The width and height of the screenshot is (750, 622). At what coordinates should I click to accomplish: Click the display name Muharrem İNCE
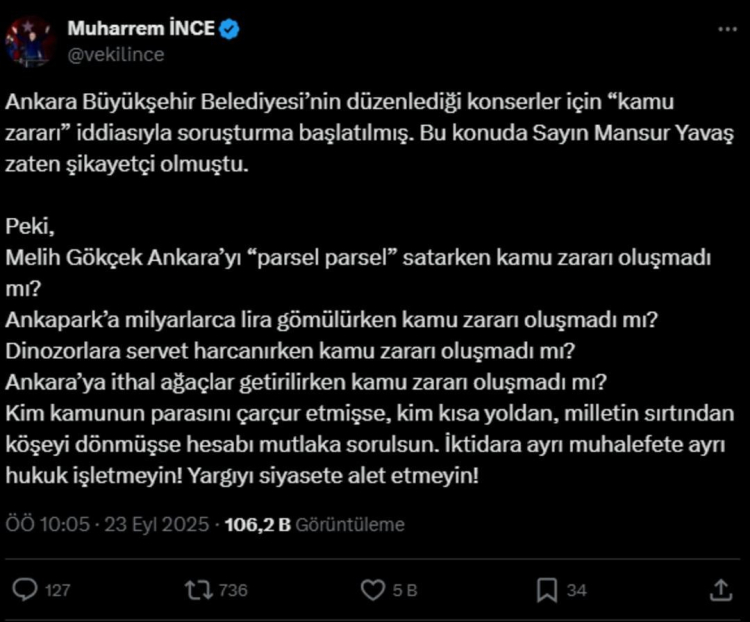click(x=140, y=29)
